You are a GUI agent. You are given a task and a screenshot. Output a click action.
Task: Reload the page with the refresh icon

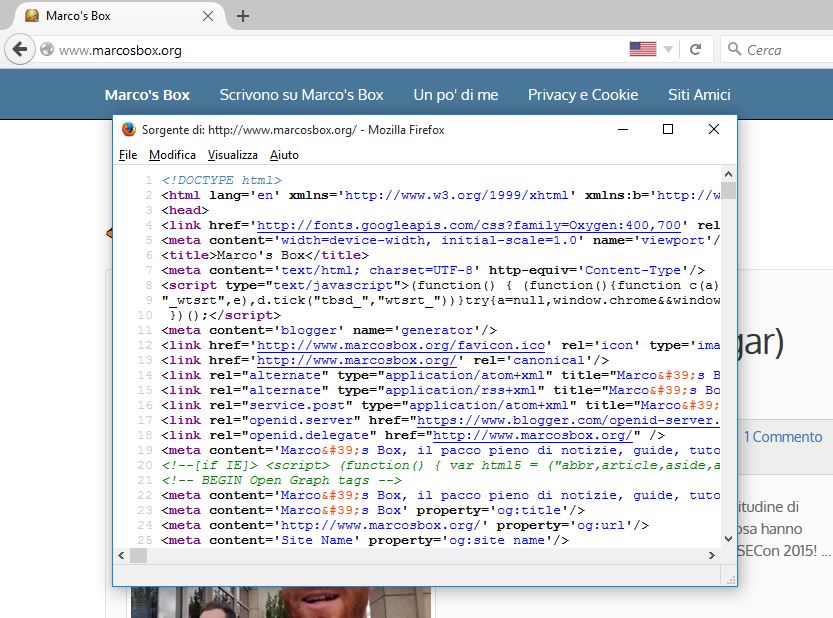coord(695,49)
